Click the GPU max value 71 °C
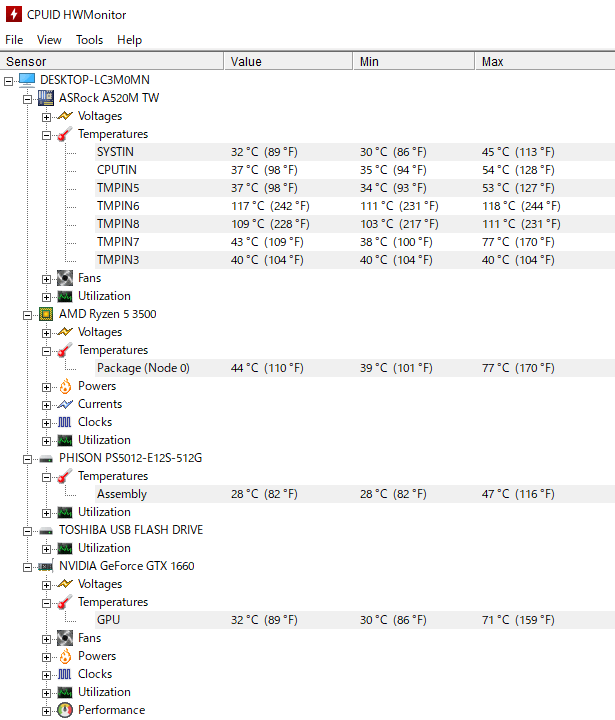The image size is (615, 720). (518, 620)
